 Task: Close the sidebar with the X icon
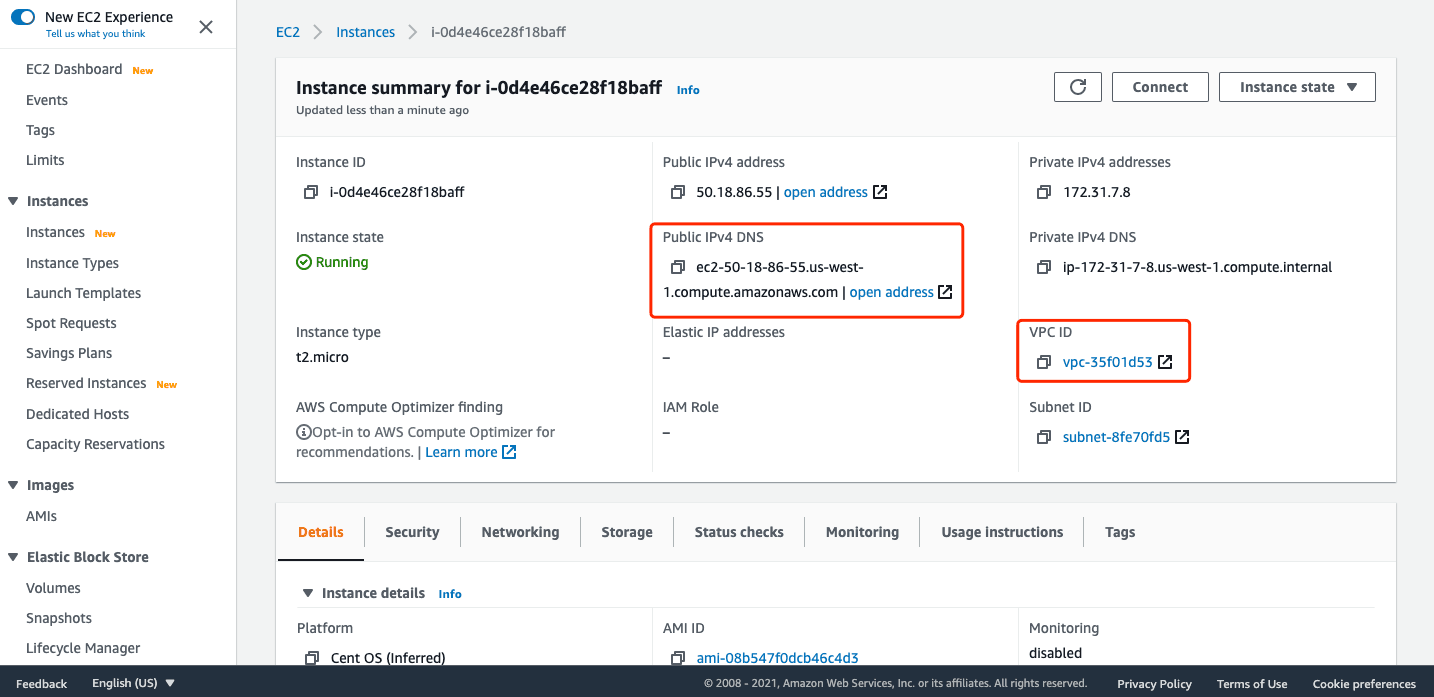tap(206, 27)
